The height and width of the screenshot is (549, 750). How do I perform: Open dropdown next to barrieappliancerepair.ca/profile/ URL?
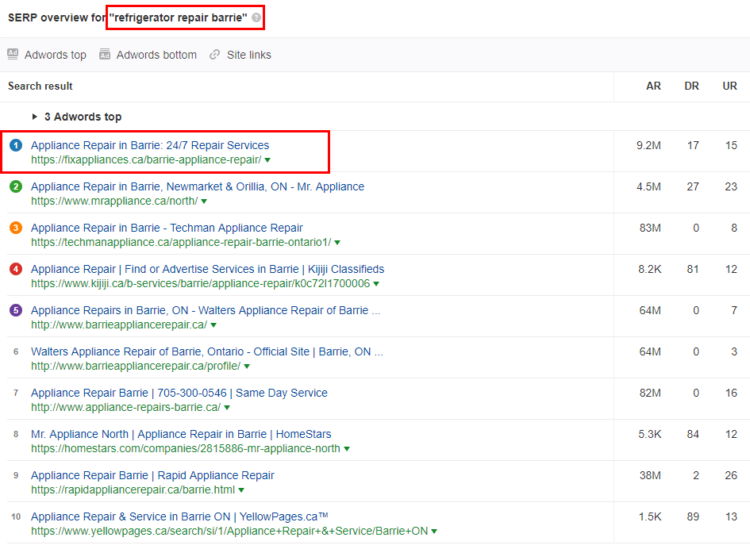[x=247, y=366]
